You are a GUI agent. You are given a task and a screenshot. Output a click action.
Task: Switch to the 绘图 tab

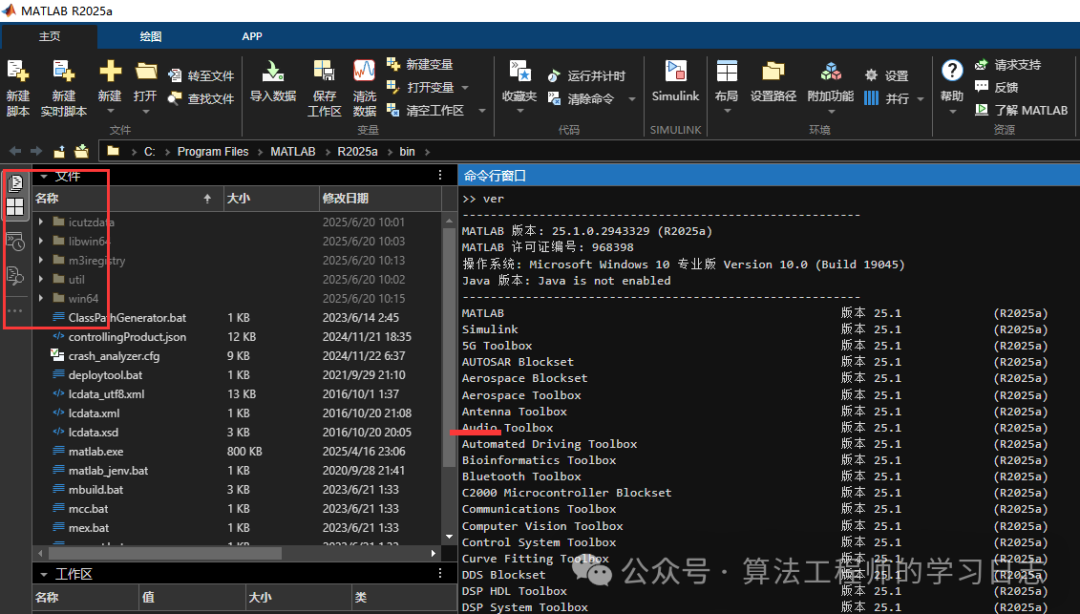tap(150, 37)
